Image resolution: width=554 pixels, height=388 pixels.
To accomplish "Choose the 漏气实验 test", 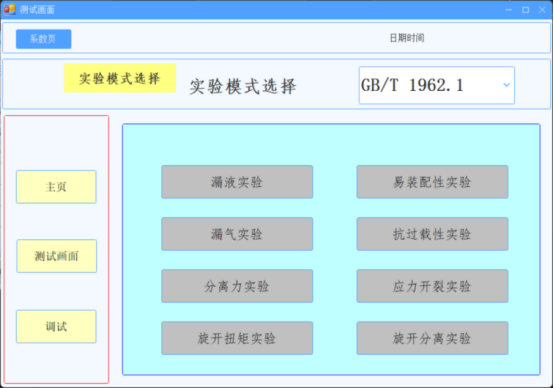I will point(237,234).
